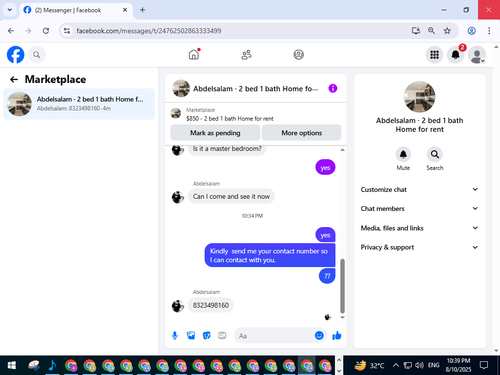
Task: Open Abdelsalam chat header title
Action: pyautogui.click(x=255, y=89)
